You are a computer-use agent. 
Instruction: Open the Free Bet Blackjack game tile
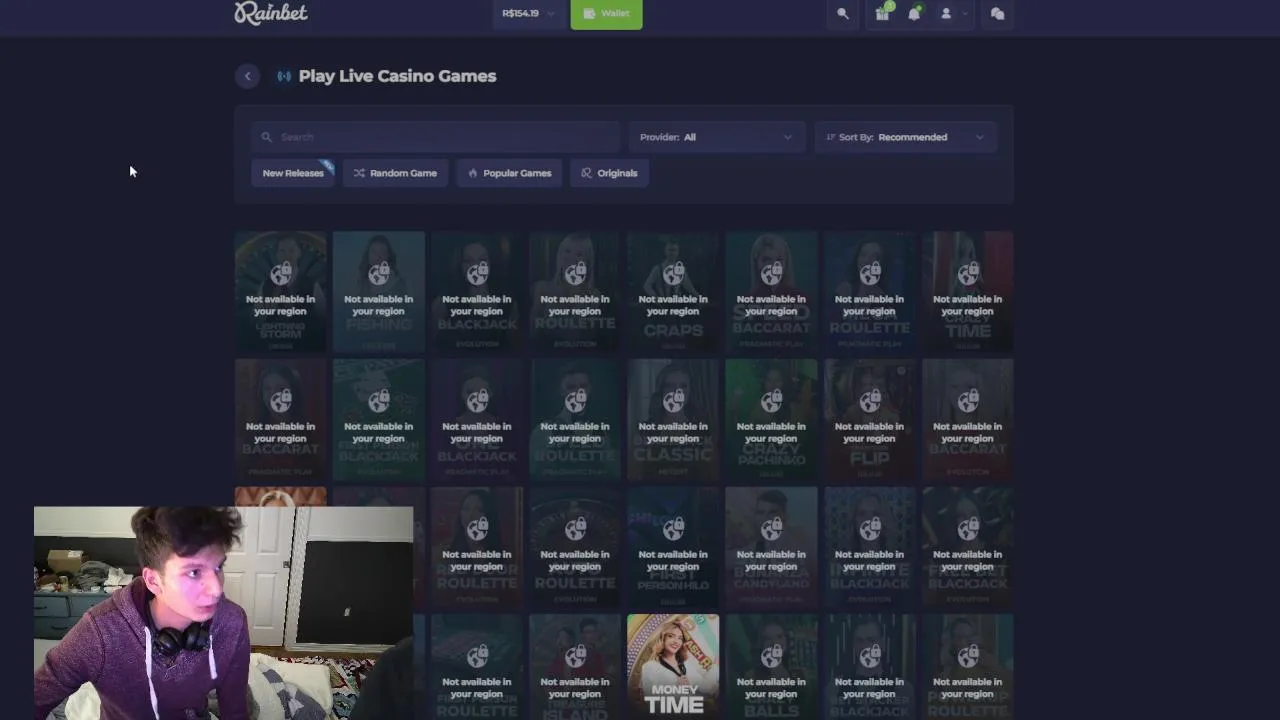click(x=967, y=547)
